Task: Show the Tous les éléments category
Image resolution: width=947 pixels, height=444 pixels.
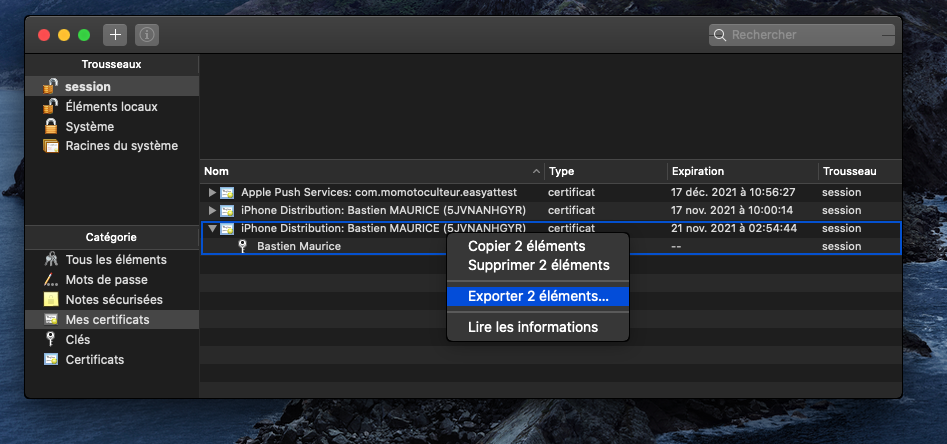Action: [112, 260]
